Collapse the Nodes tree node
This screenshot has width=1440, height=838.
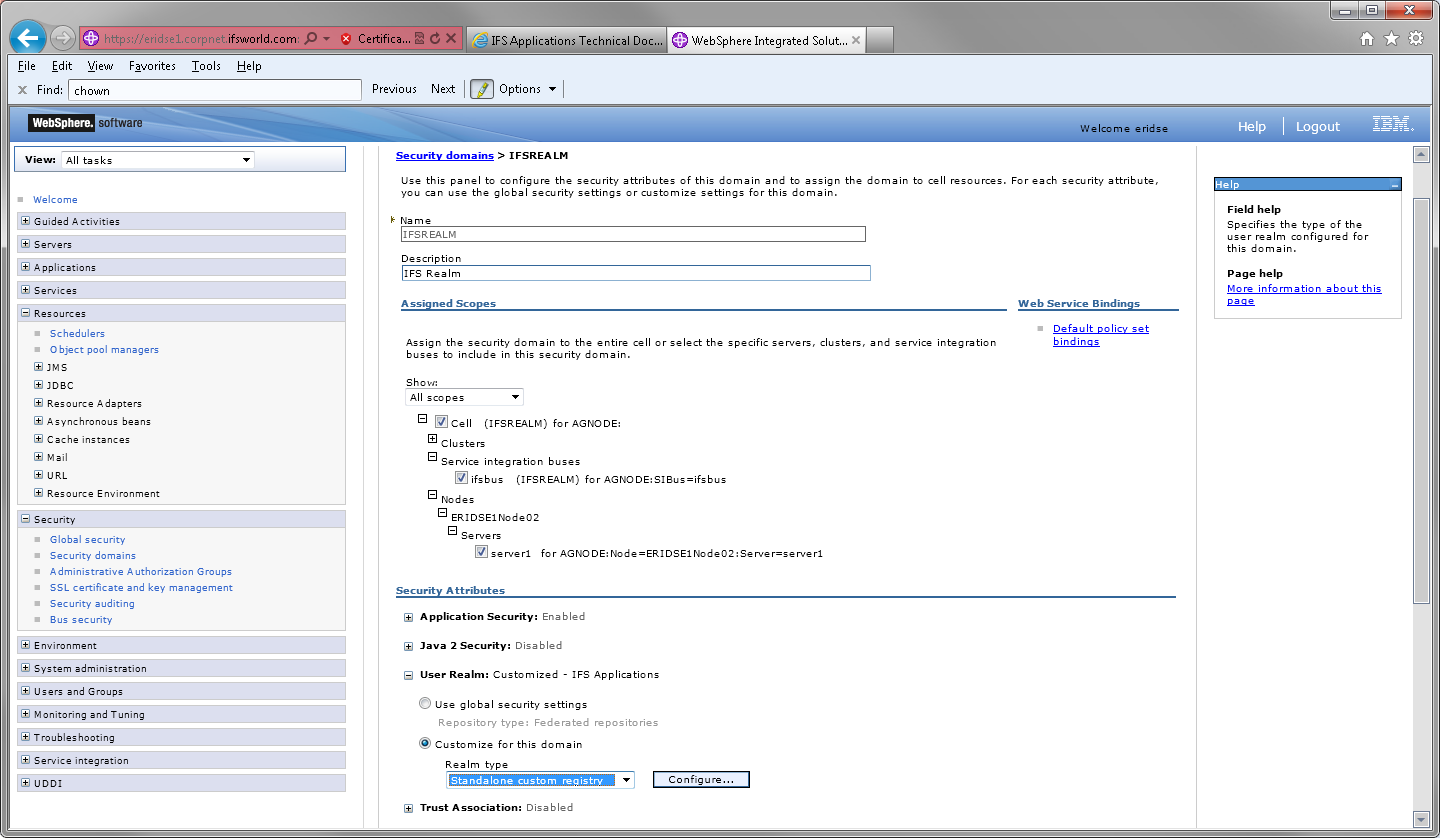(432, 494)
